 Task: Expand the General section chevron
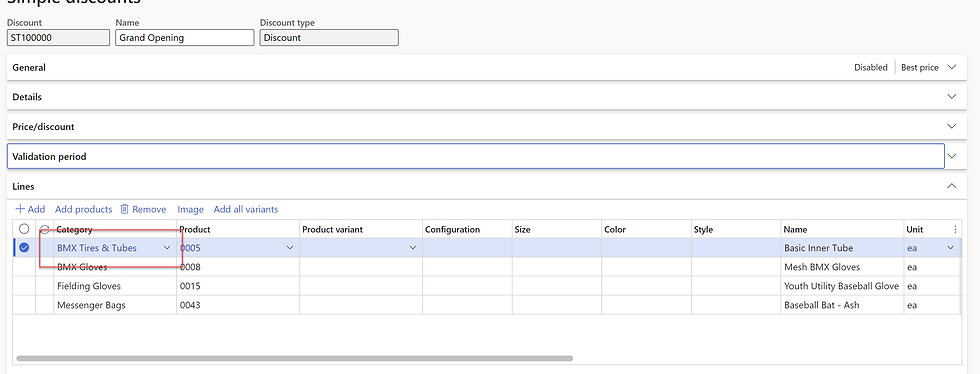952,67
